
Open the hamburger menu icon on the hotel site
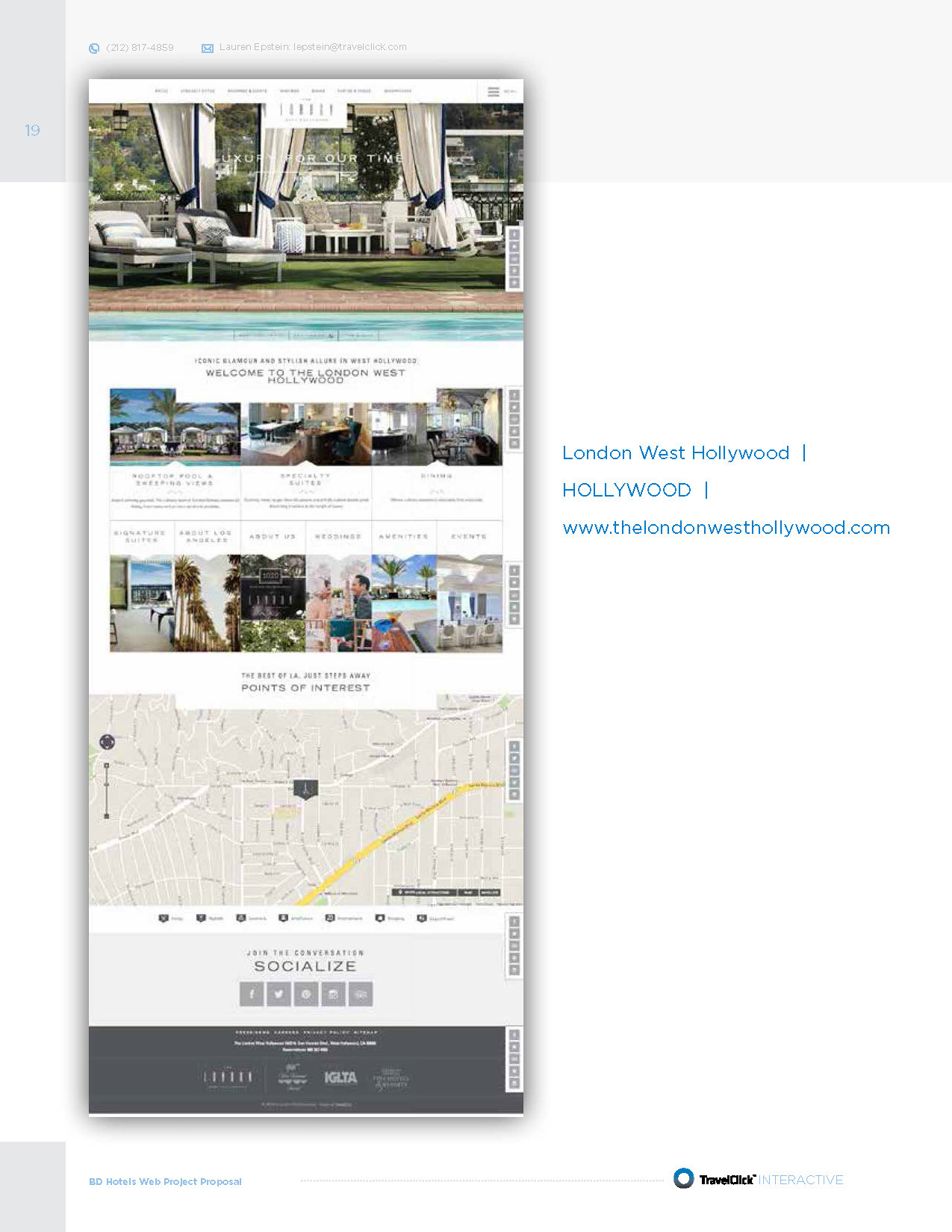(x=494, y=92)
